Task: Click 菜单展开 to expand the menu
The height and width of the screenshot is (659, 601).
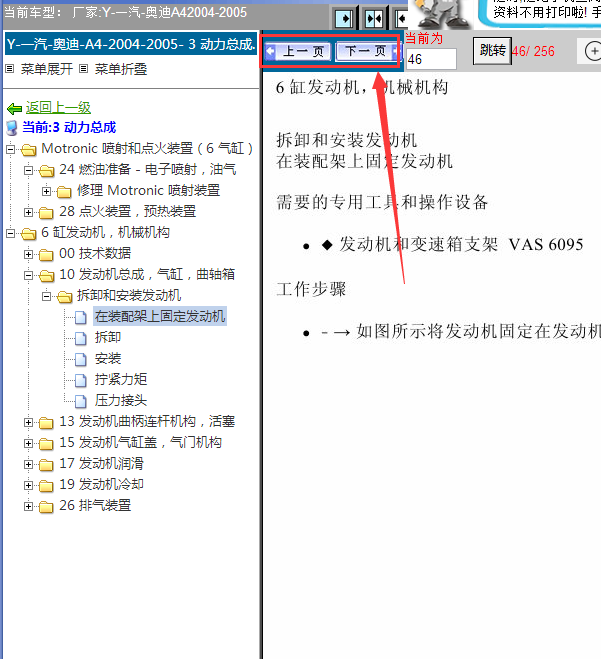Action: [47, 69]
